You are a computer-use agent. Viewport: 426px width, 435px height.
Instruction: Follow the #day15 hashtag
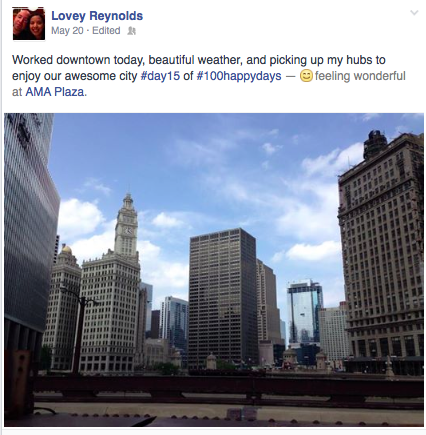pyautogui.click(x=160, y=76)
